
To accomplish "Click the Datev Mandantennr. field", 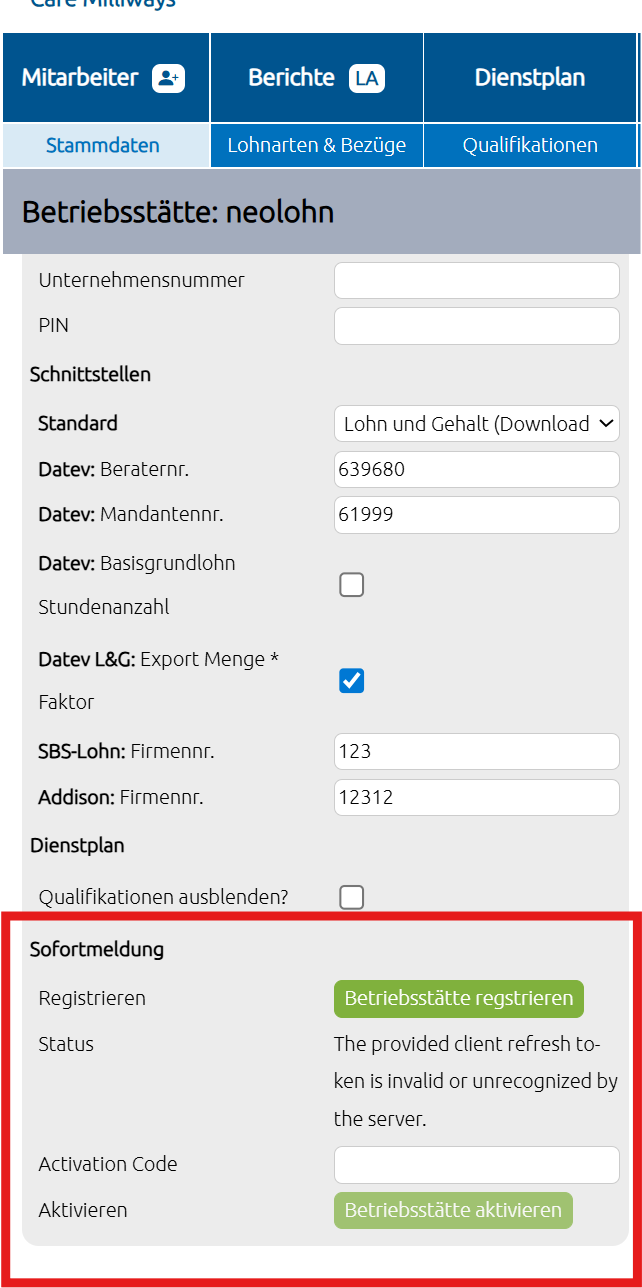I will (x=477, y=515).
